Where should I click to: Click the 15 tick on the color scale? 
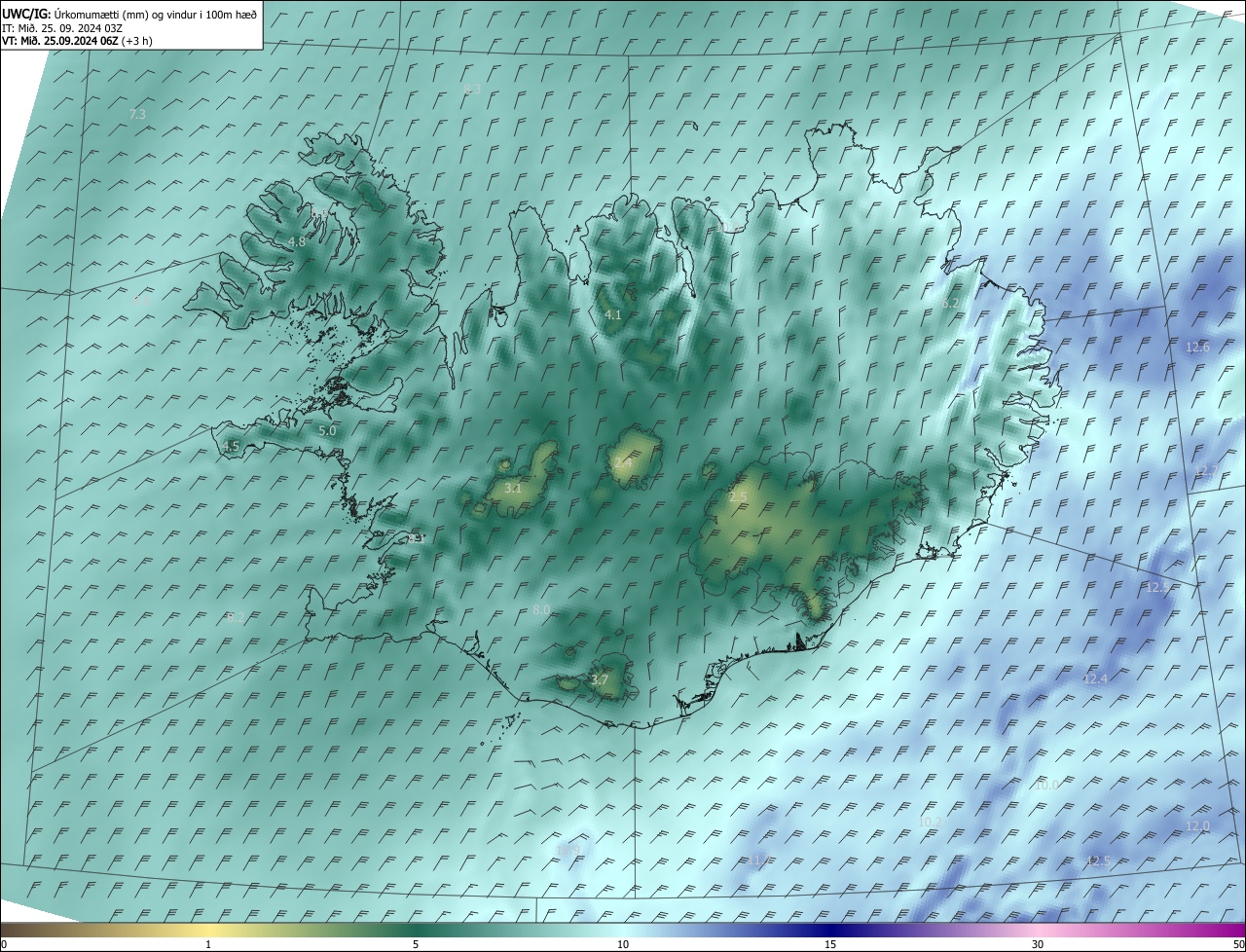click(830, 945)
